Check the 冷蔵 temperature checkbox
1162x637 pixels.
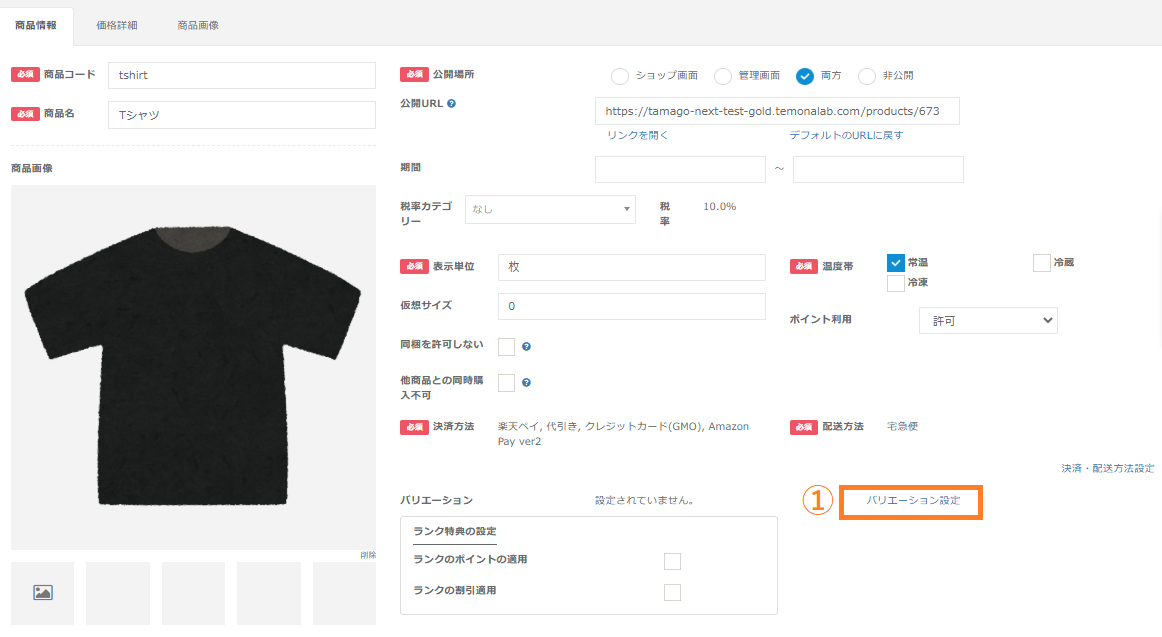point(1041,263)
